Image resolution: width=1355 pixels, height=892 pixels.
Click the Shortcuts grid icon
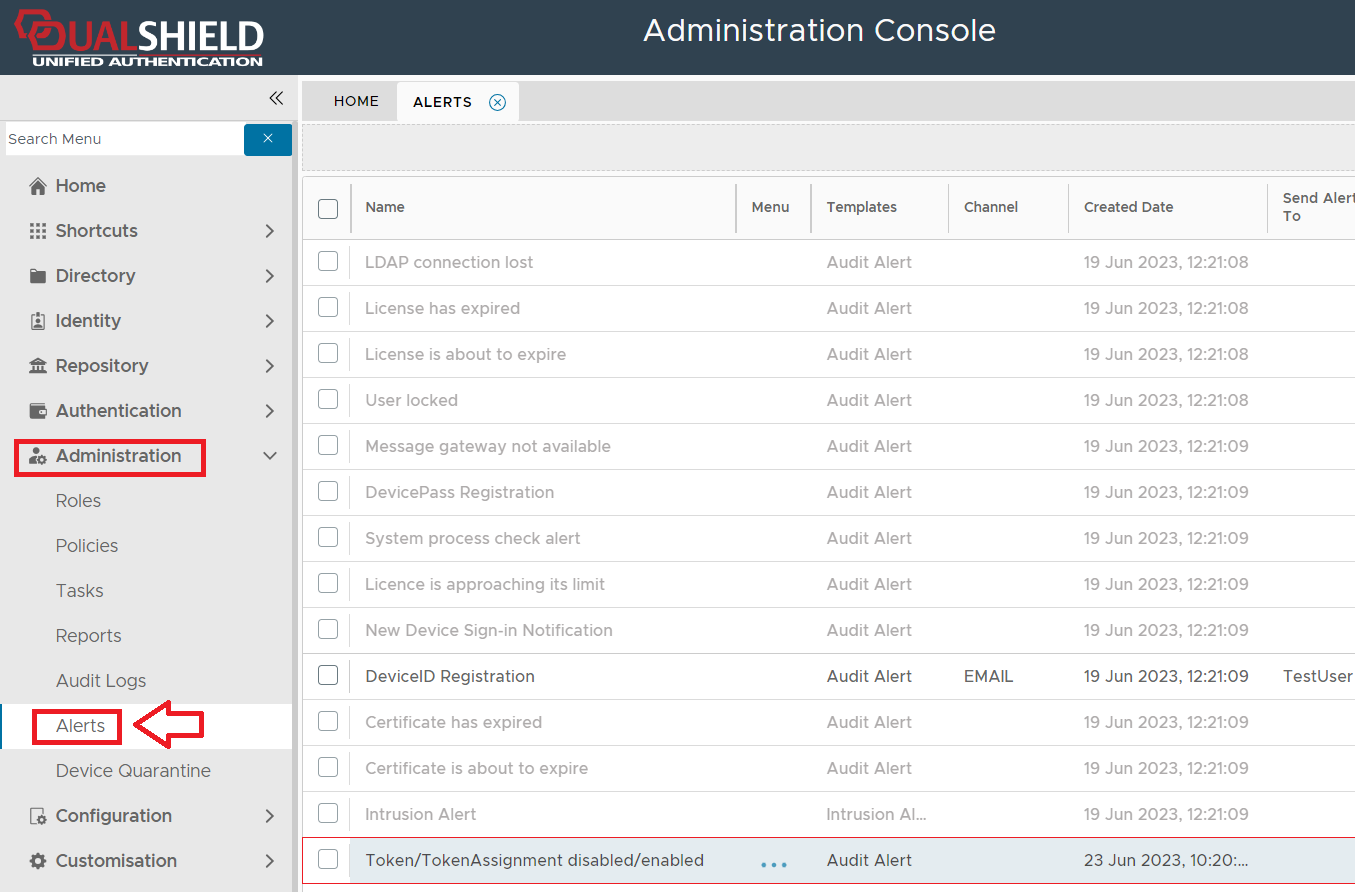point(38,231)
